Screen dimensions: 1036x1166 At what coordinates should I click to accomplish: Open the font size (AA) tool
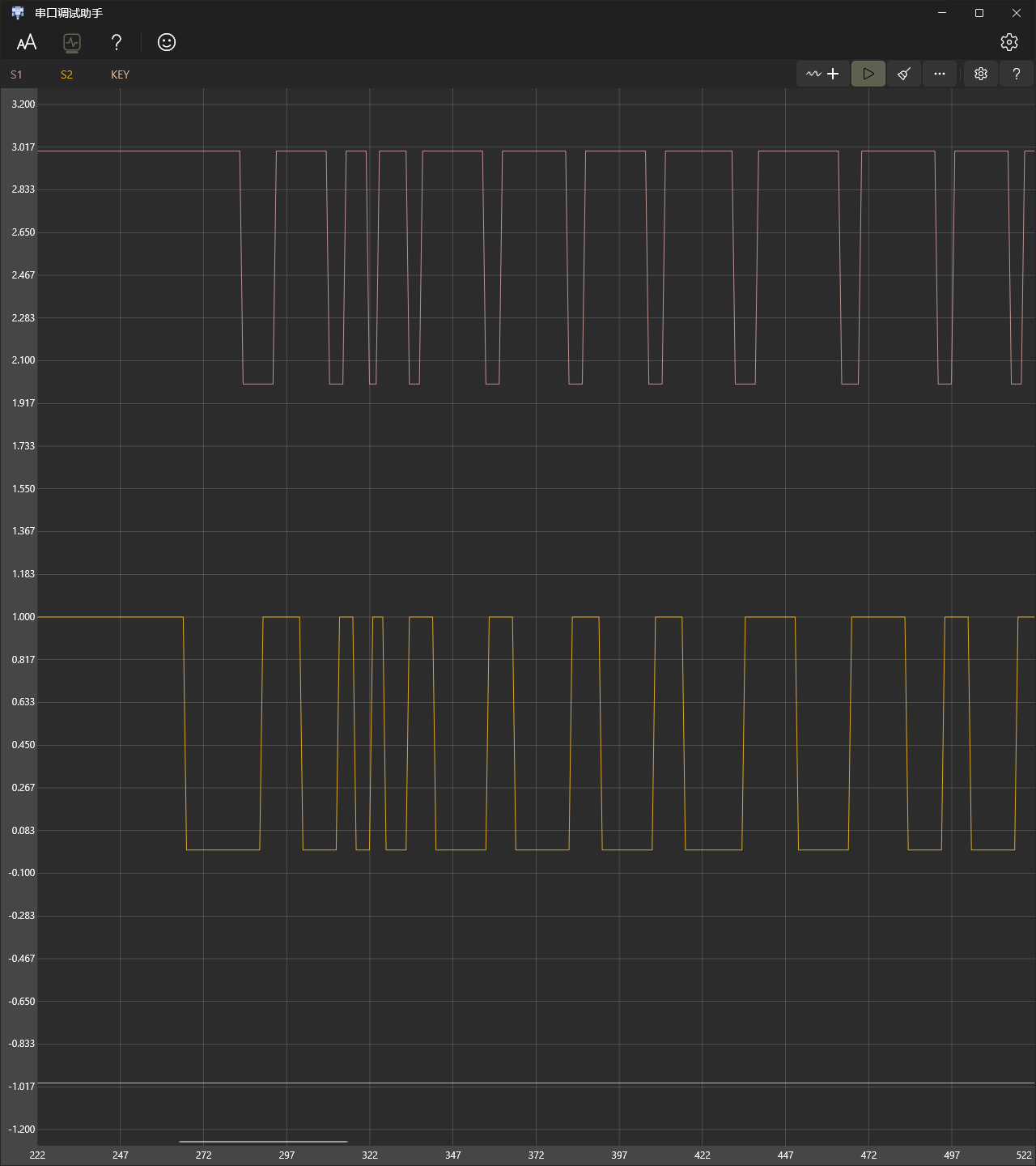27,42
